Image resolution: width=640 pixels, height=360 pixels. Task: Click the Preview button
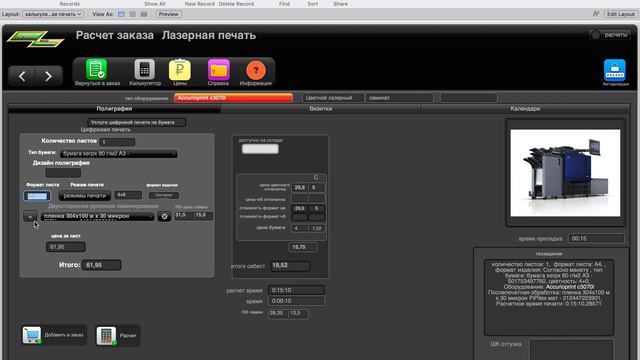pyautogui.click(x=169, y=14)
